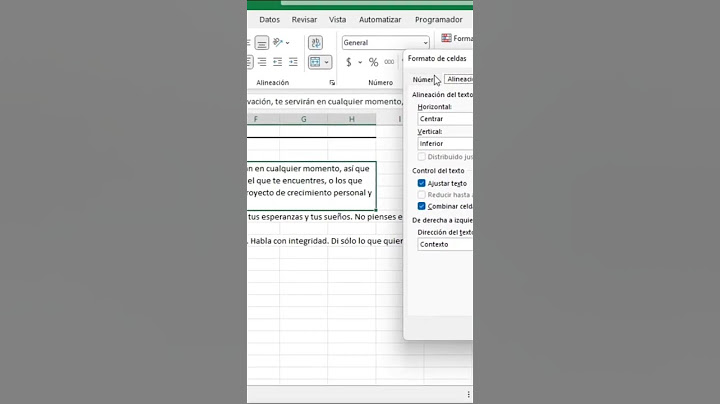Image resolution: width=720 pixels, height=404 pixels.
Task: Toggle the Reducir hasta ajustar checkbox
Action: [422, 195]
